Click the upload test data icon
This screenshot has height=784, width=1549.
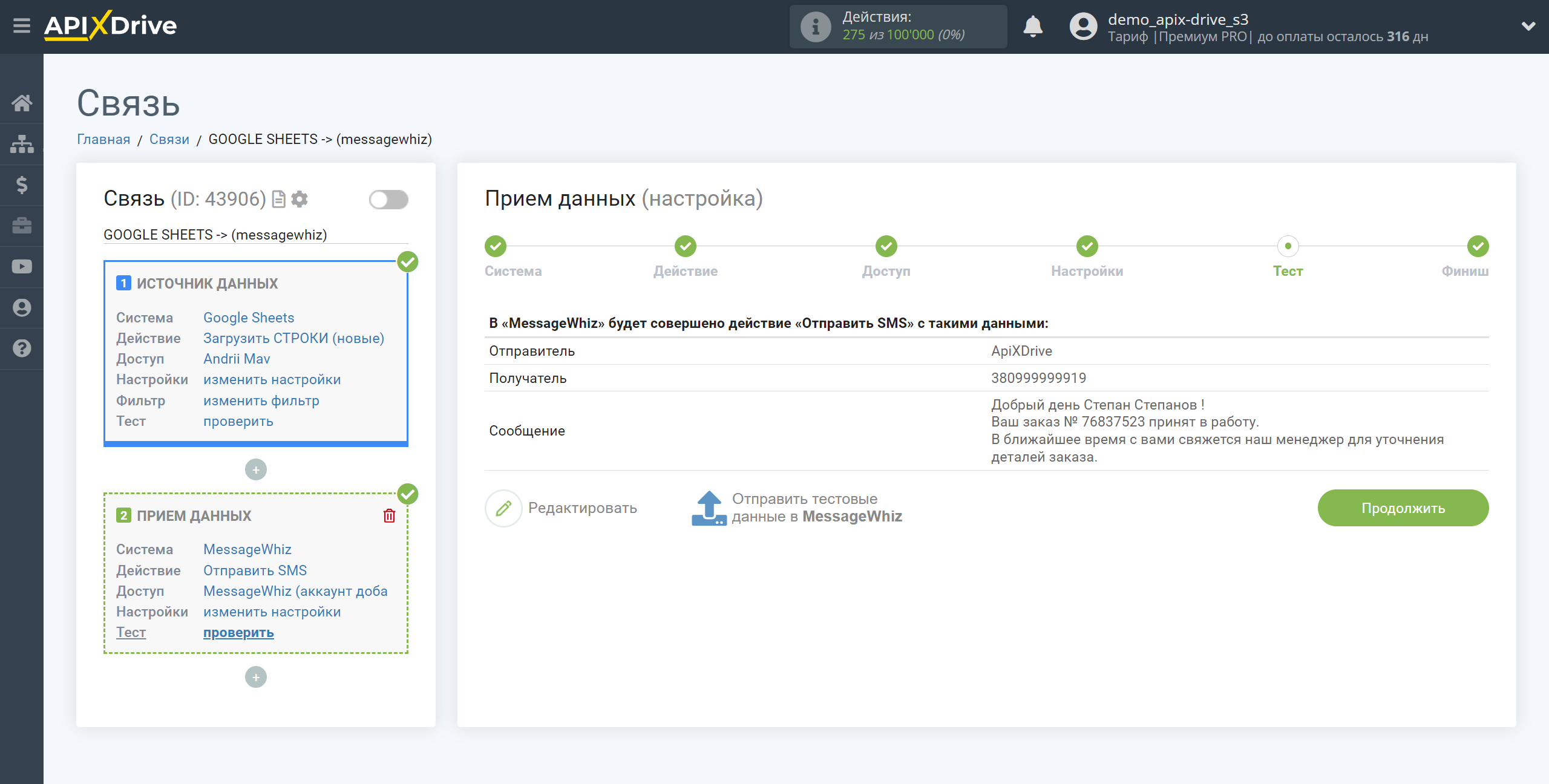click(709, 508)
